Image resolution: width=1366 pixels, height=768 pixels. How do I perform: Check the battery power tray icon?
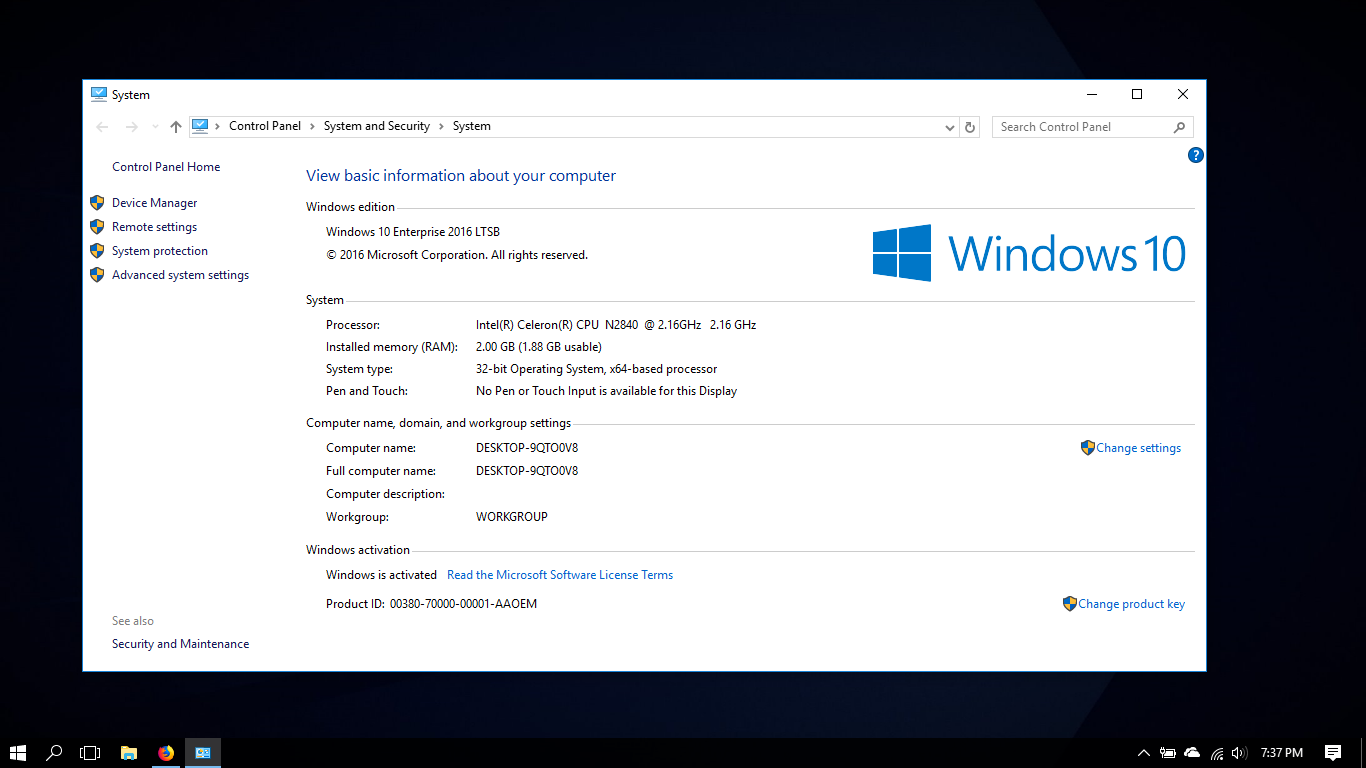pyautogui.click(x=1167, y=753)
